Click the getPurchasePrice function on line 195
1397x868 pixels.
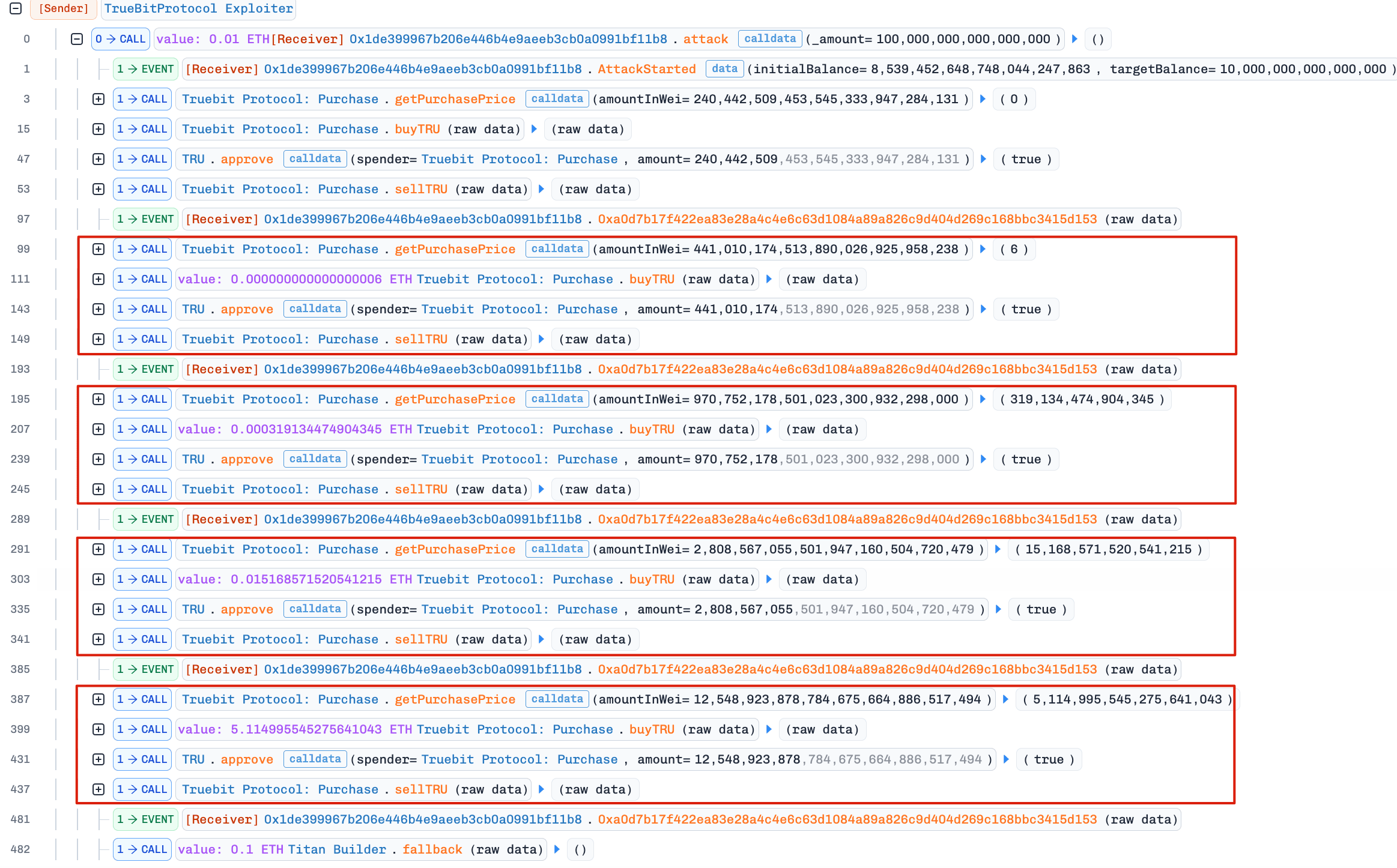455,399
